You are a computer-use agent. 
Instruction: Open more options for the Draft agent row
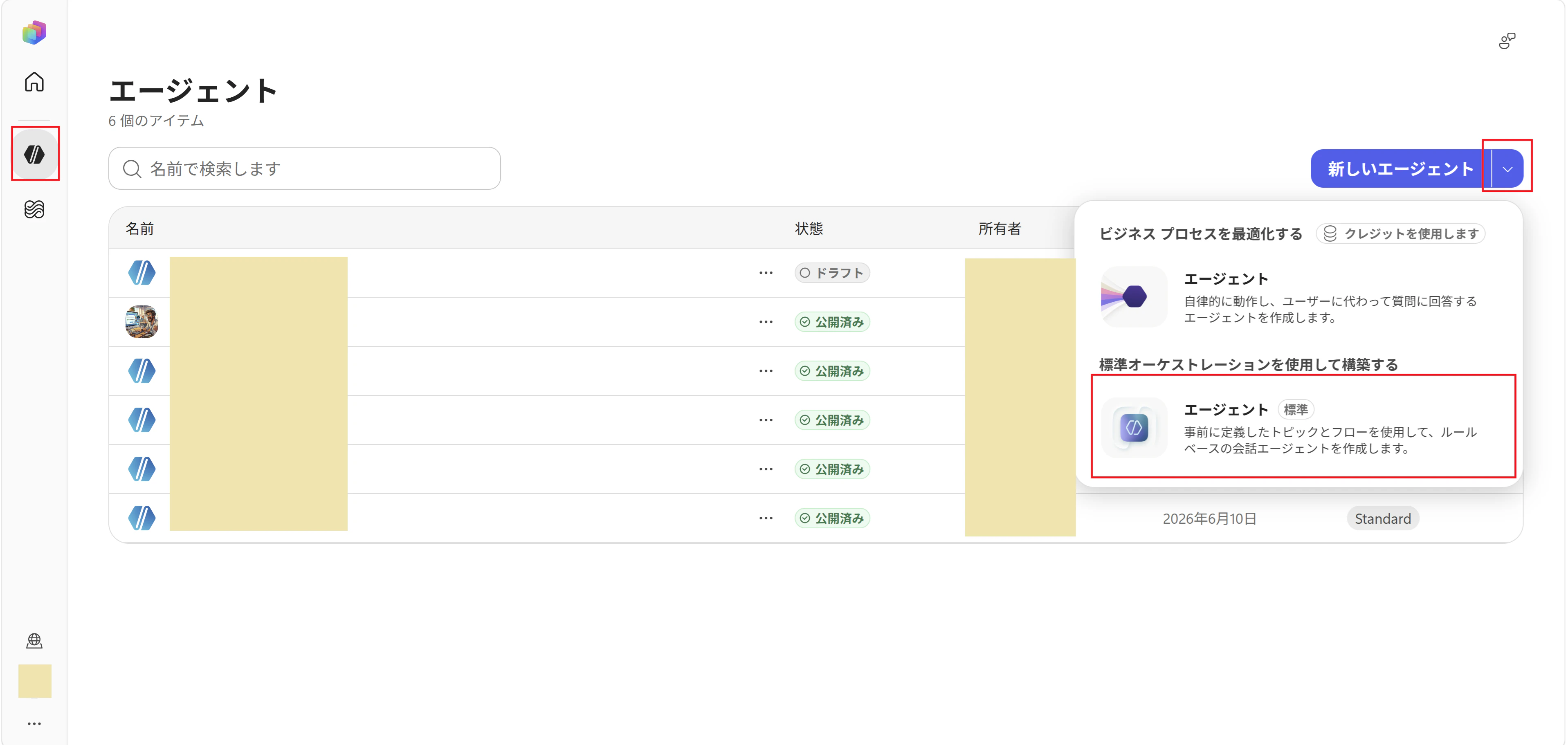[x=766, y=273]
